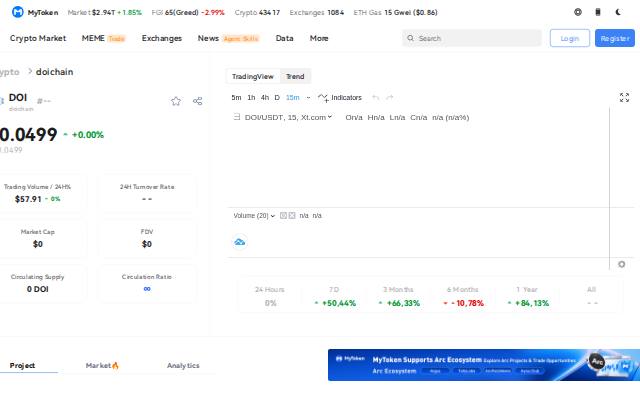Open more intervals dropdown arrow
Viewport: 640px width, 400px height.
(x=308, y=98)
